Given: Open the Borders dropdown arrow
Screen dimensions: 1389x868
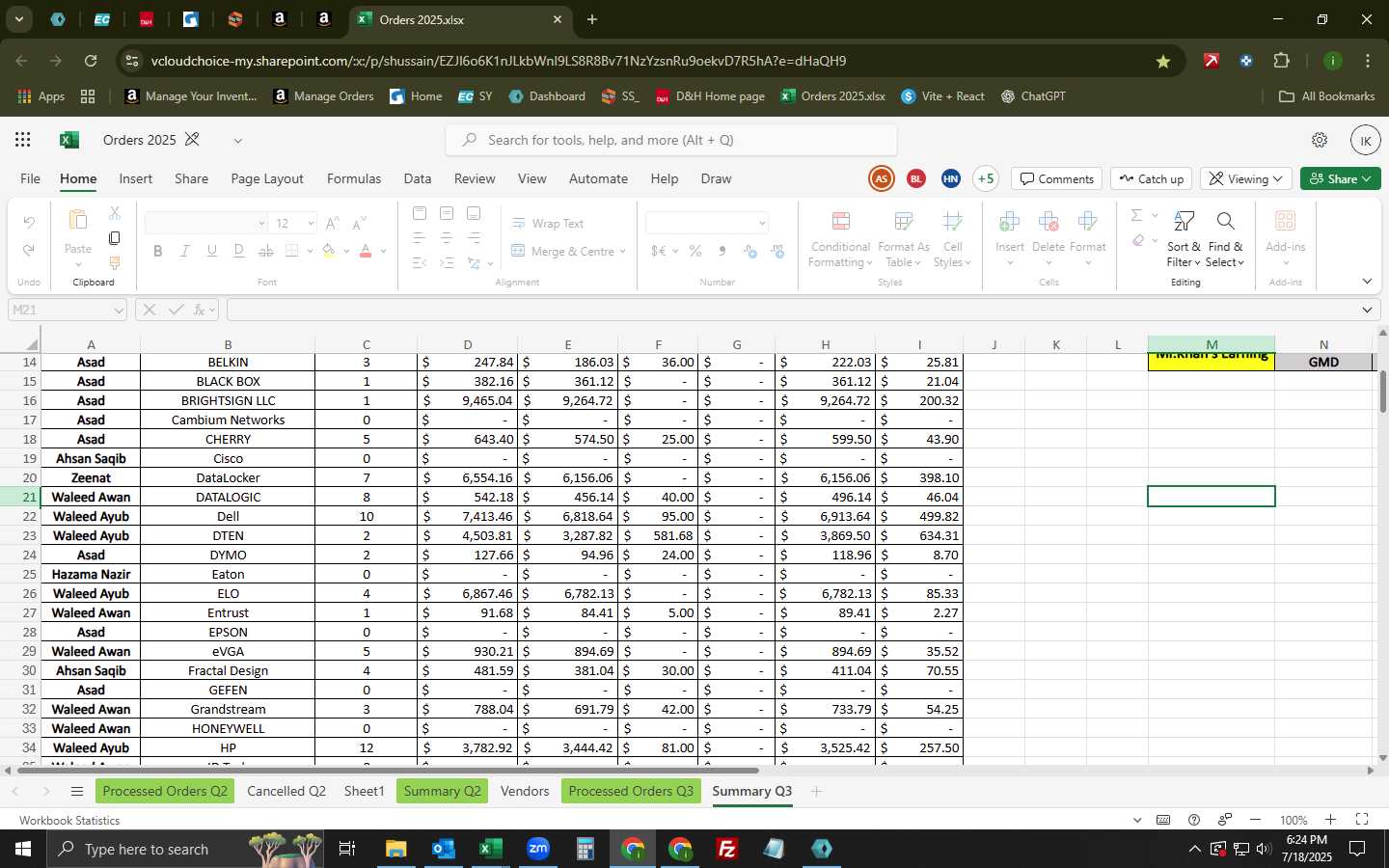Looking at the screenshot, I should (x=310, y=251).
